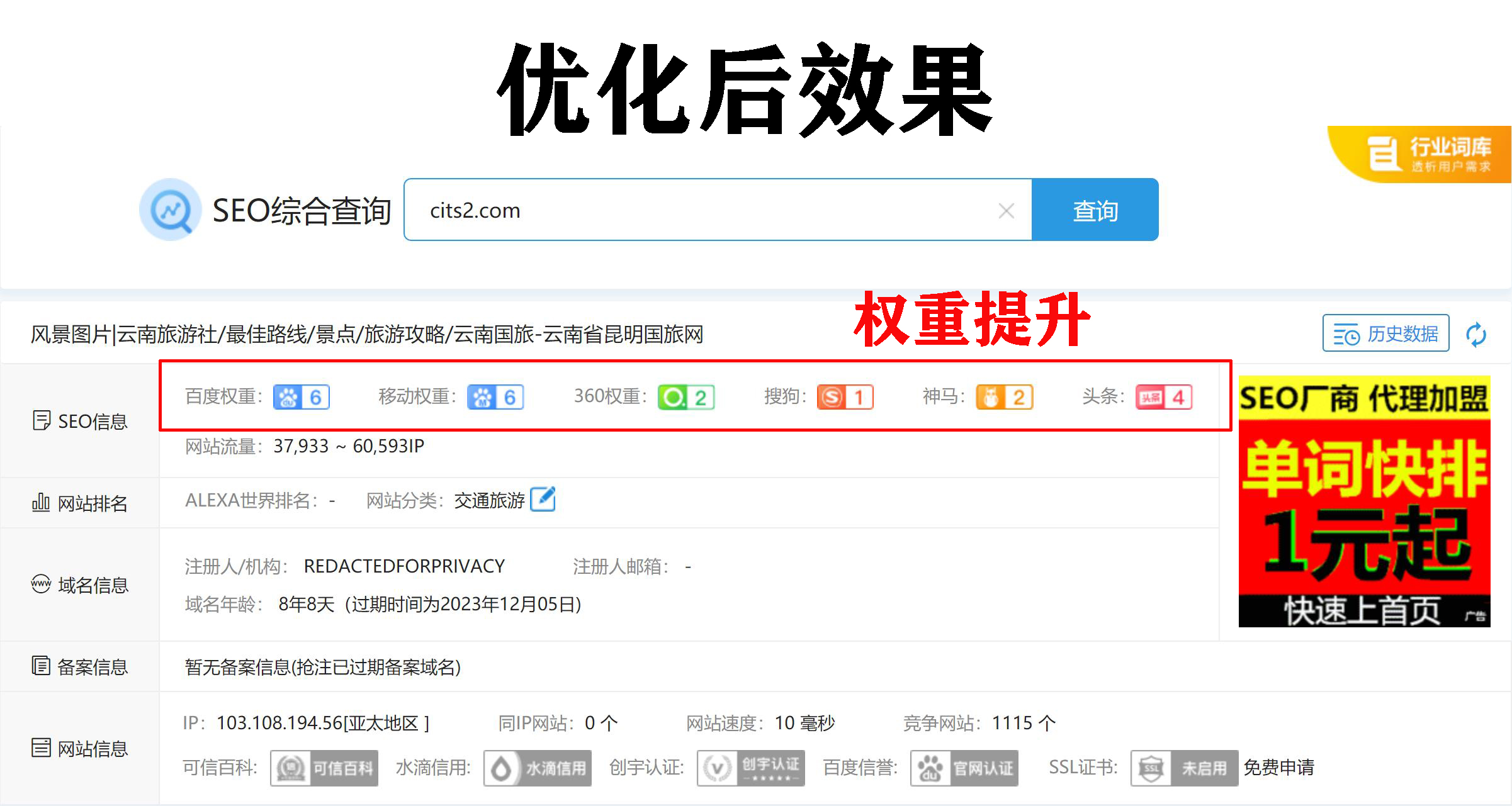The width and height of the screenshot is (1512, 806).
Task: Click the 创宇认证 certification badge
Action: tap(750, 768)
